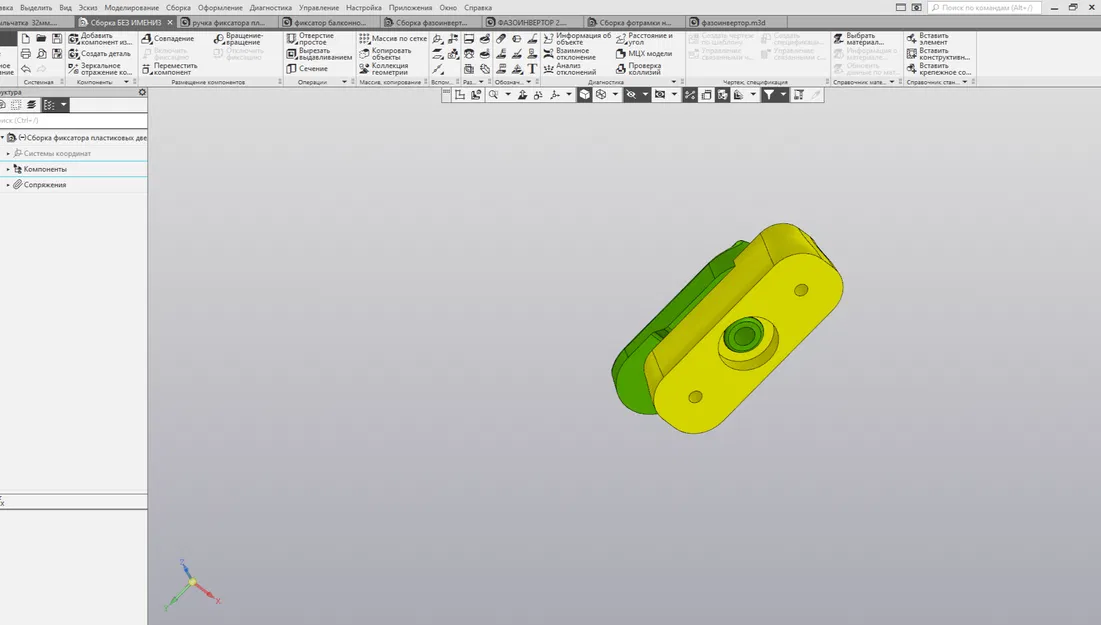Screen dimensions: 1101x625
Task: Expand the 'Компоненты' panel dropdown arrow
Action: tap(126, 82)
